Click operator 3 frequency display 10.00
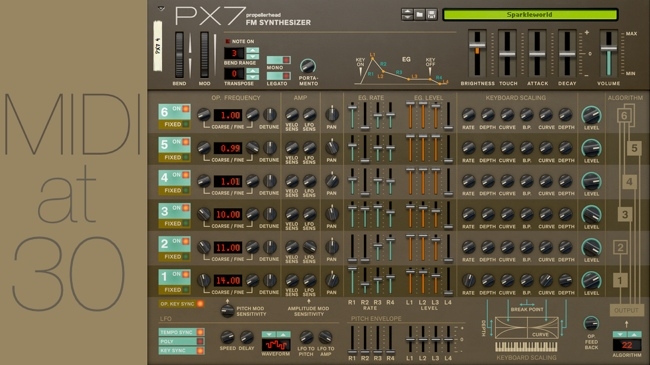 pos(228,214)
